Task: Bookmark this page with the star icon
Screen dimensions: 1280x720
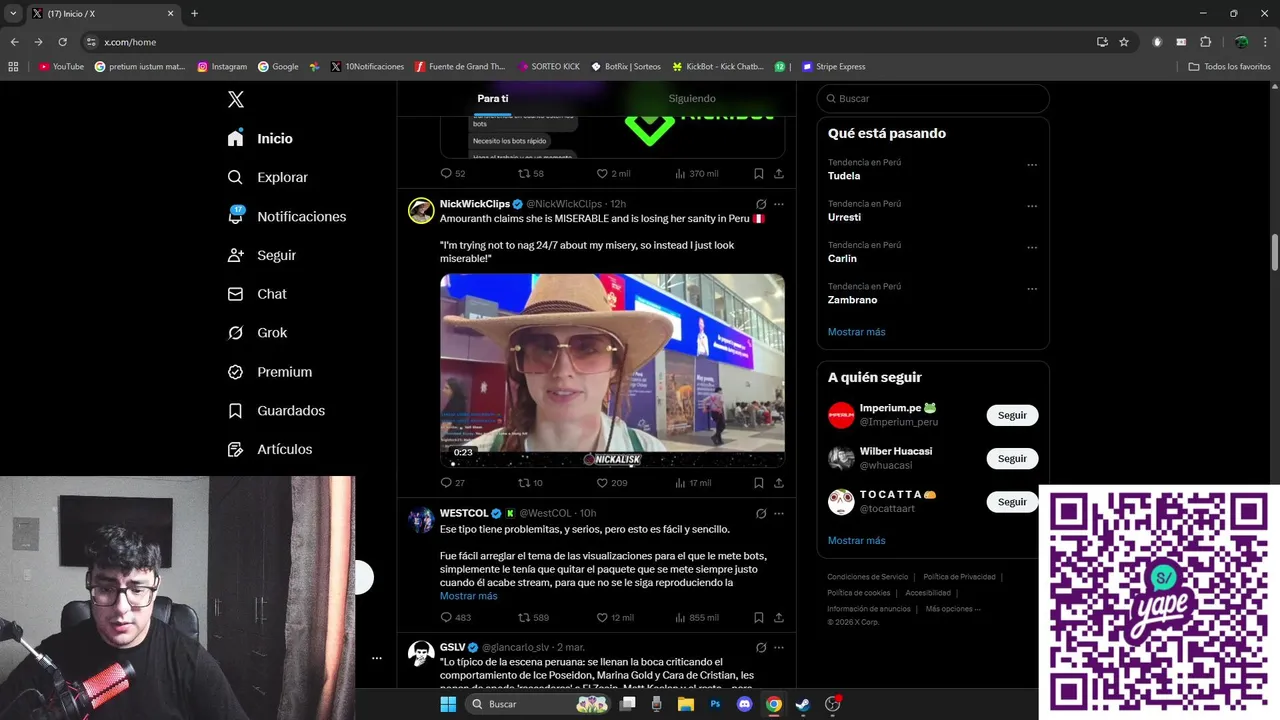Action: 1124,42
